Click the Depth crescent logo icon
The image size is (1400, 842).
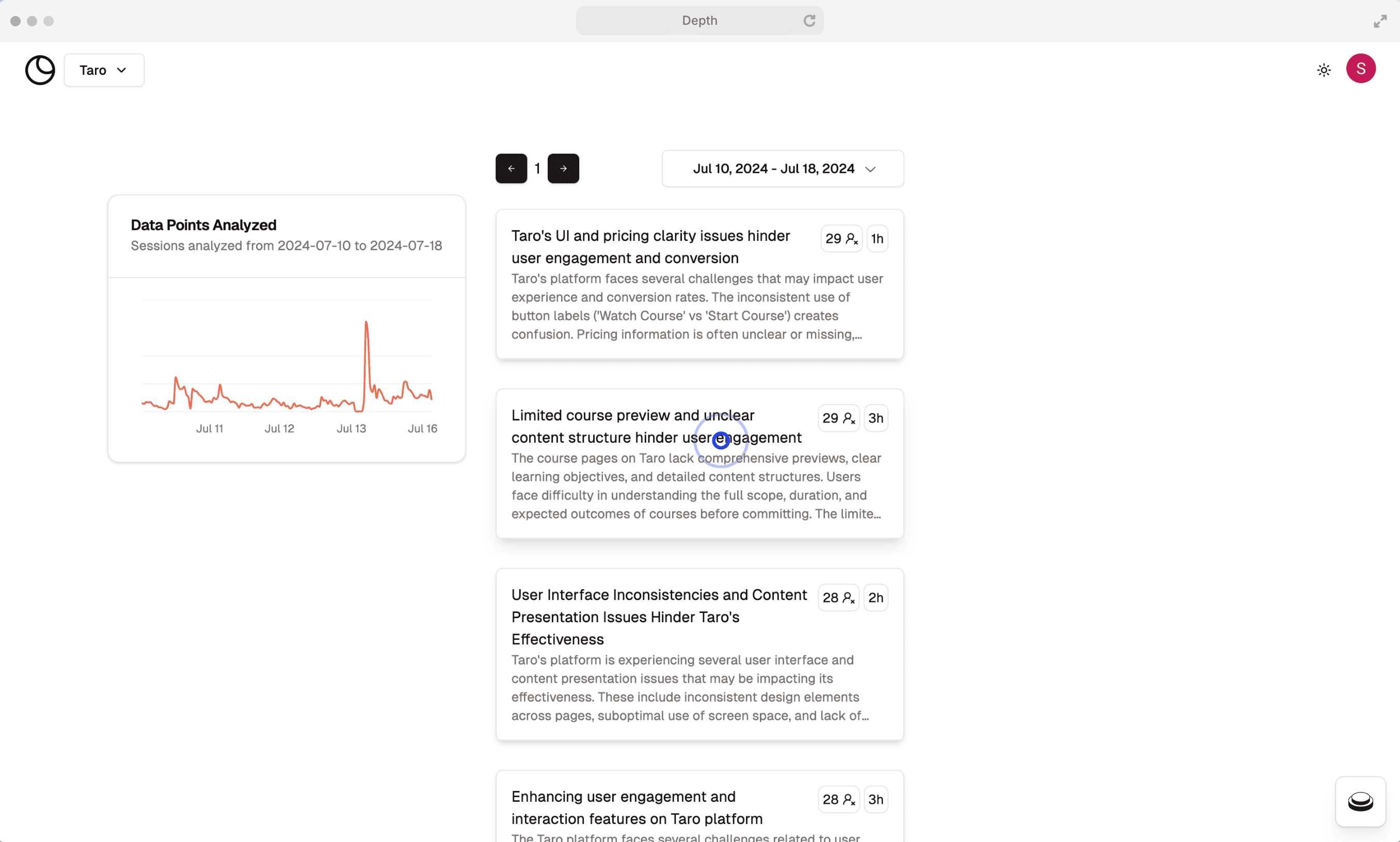[x=40, y=70]
